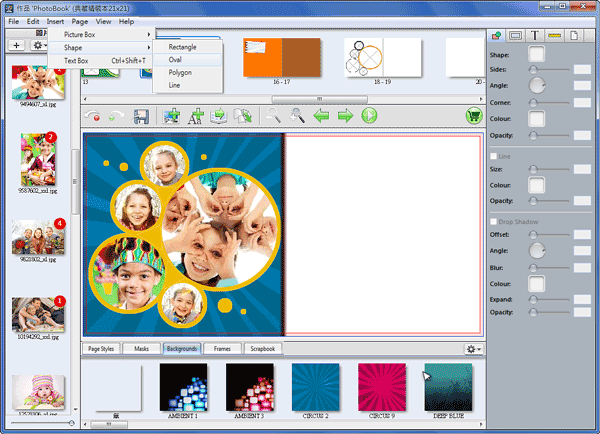
Task: Open Edit menu
Action: (33, 22)
